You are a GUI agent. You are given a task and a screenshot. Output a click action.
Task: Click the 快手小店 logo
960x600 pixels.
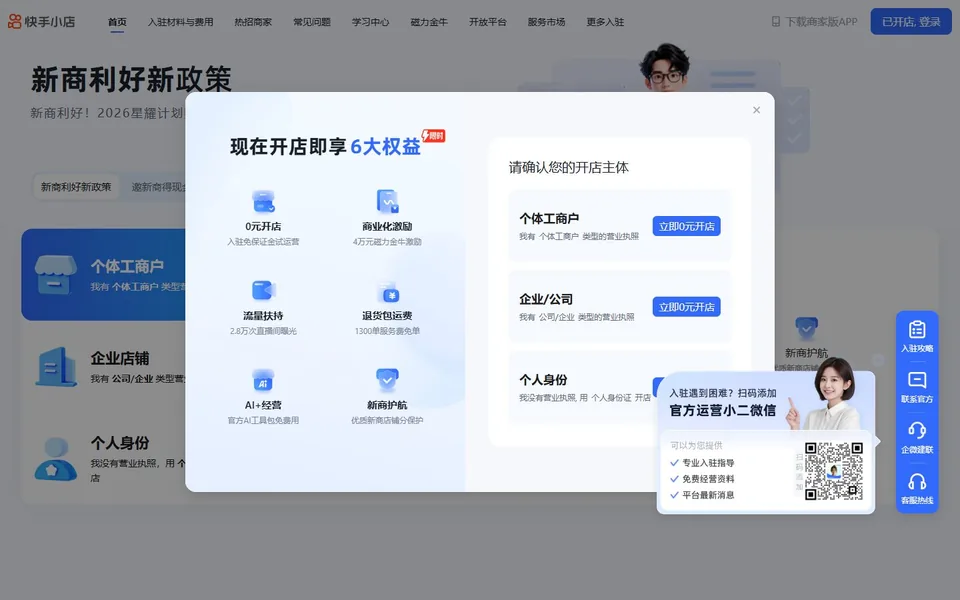point(41,22)
